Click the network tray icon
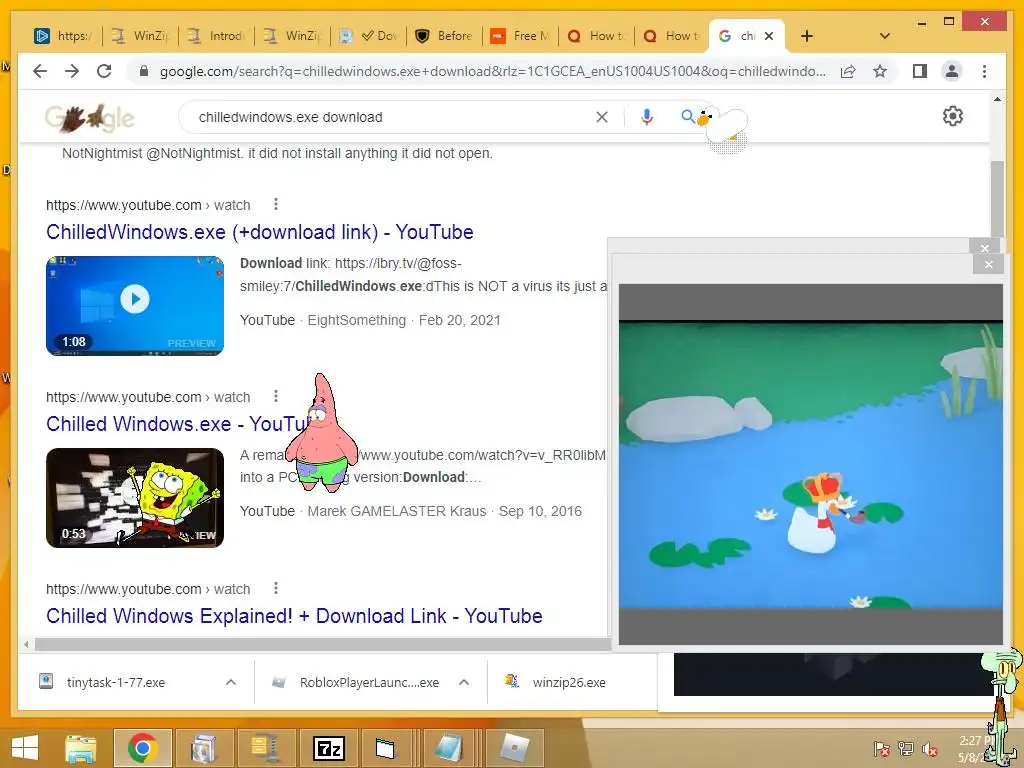Viewport: 1024px width, 768px height. pos(906,749)
